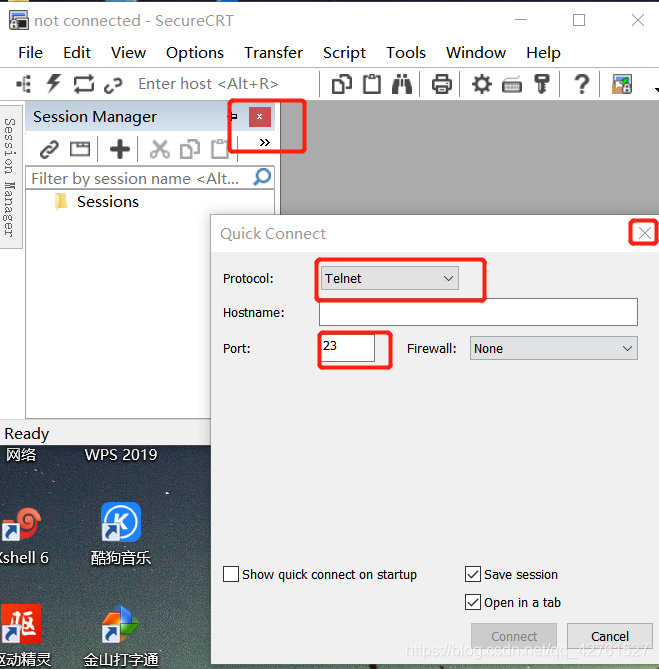Click the Copy toolbar icon
The width and height of the screenshot is (659, 669).
click(x=342, y=84)
